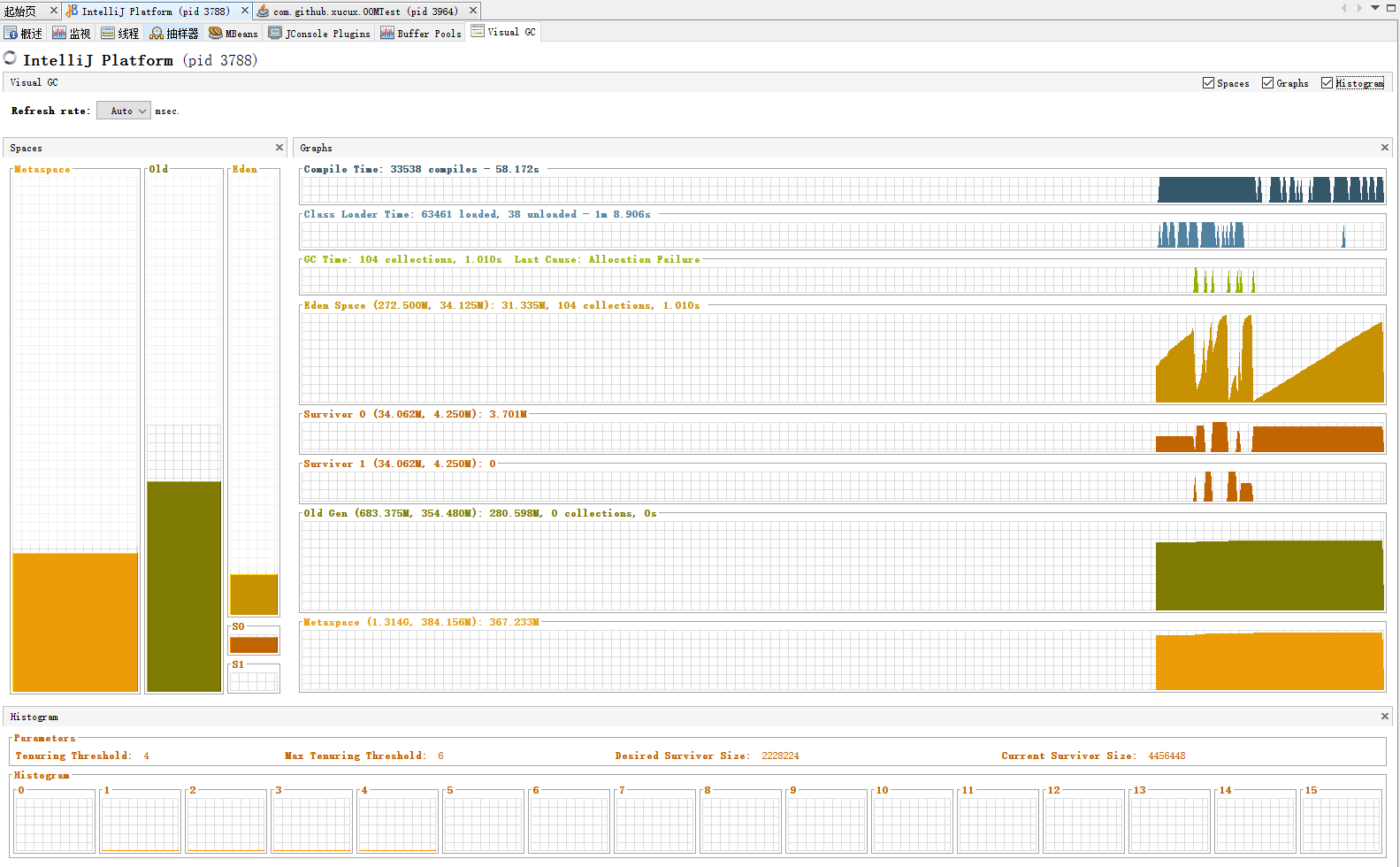The height and width of the screenshot is (867, 1400).
Task: Close the IntelliJ Platform (pid 3788) tab
Action: coord(245,11)
